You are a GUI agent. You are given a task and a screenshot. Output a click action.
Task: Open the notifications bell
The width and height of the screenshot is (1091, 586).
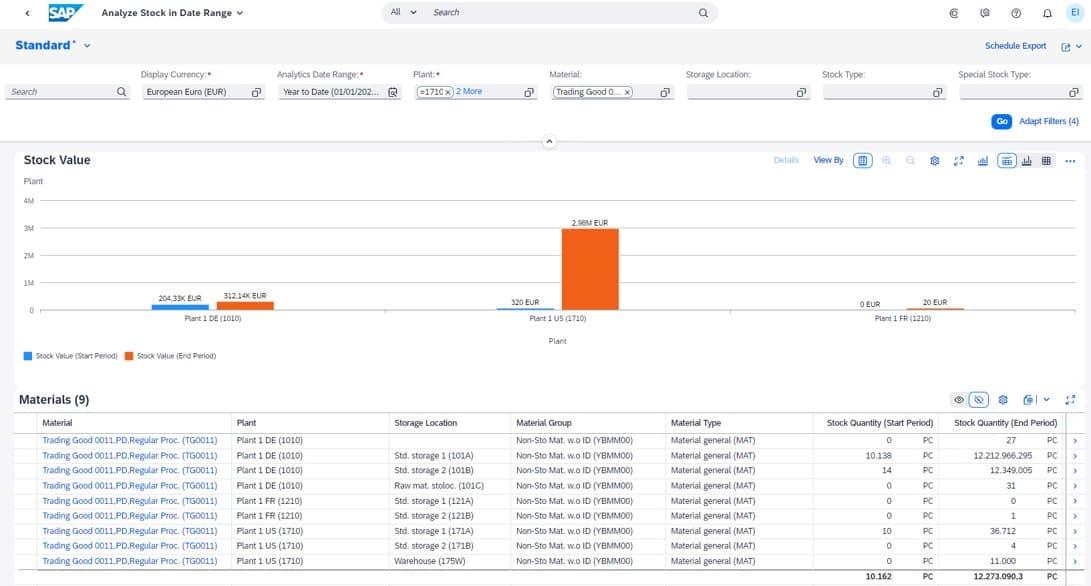(x=1047, y=13)
